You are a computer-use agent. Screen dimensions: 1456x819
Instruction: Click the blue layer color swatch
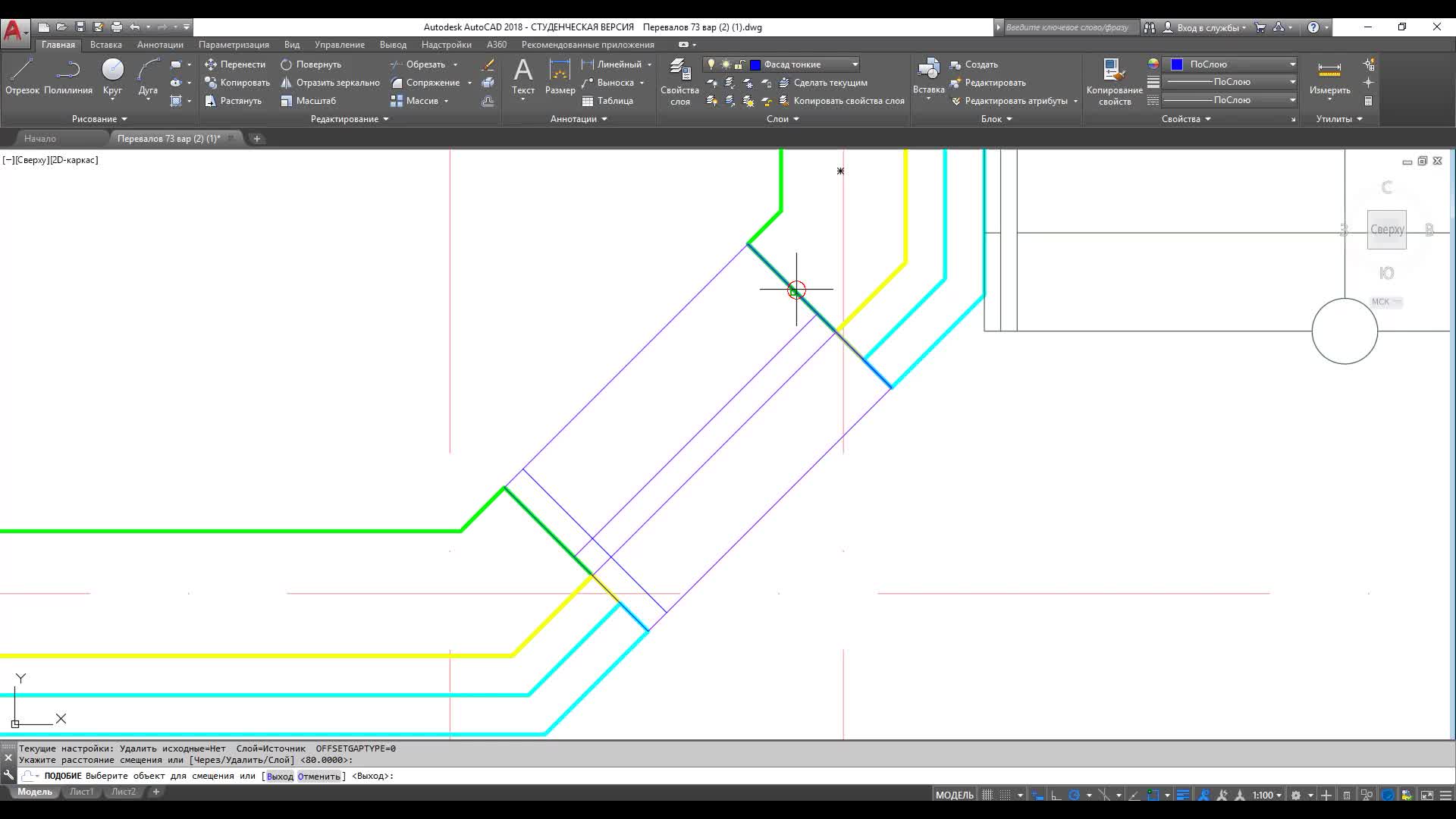click(755, 64)
